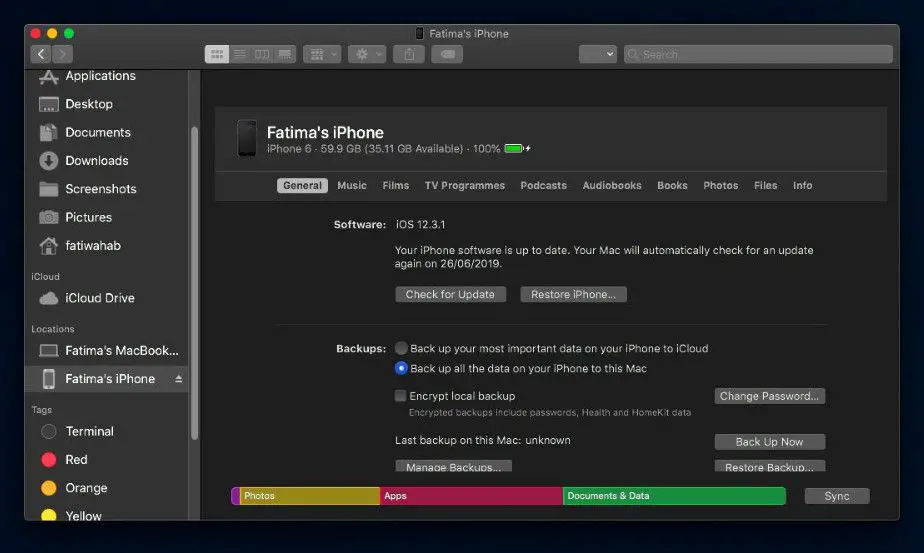Image resolution: width=924 pixels, height=553 pixels.
Task: Open Documents in the sidebar
Action: (x=107, y=133)
